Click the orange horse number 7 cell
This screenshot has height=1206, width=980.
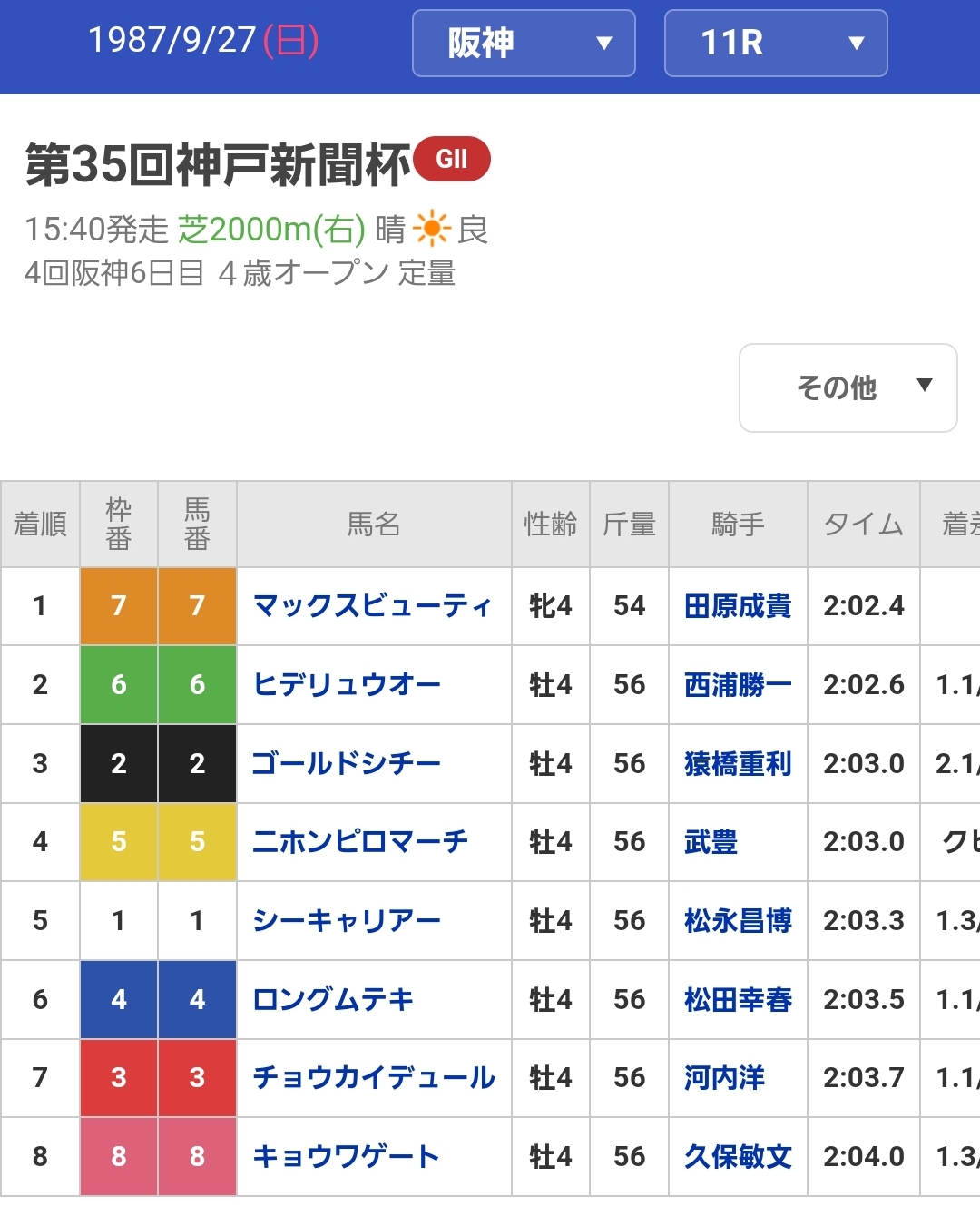click(x=197, y=606)
